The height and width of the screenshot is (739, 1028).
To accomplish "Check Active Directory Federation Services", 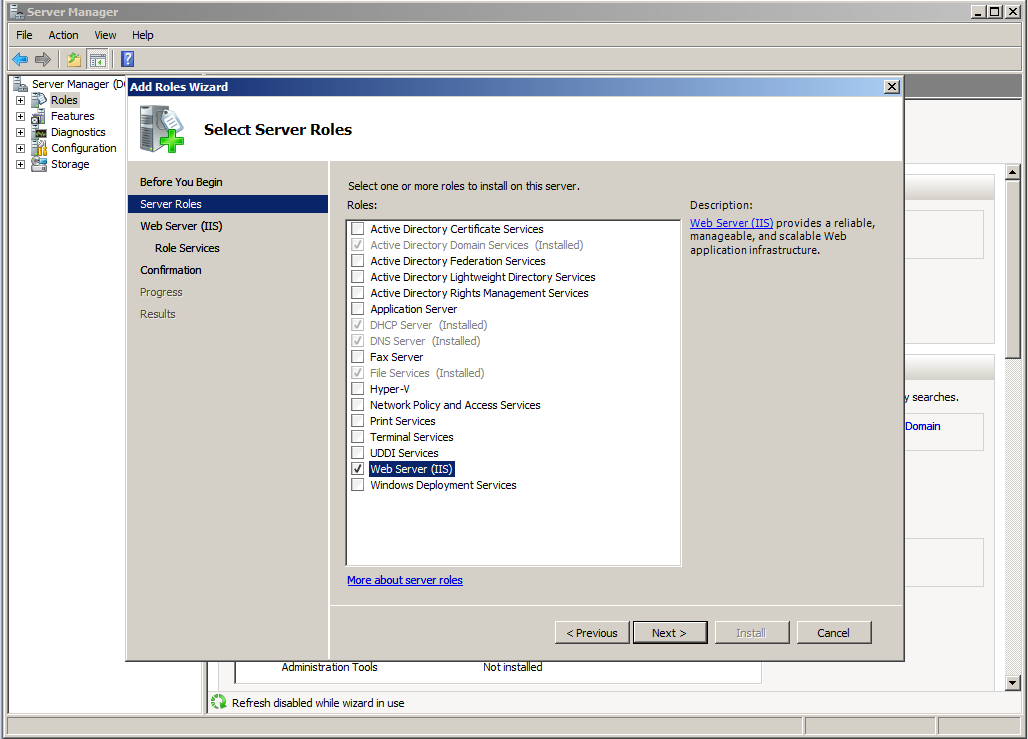I will click(x=357, y=261).
